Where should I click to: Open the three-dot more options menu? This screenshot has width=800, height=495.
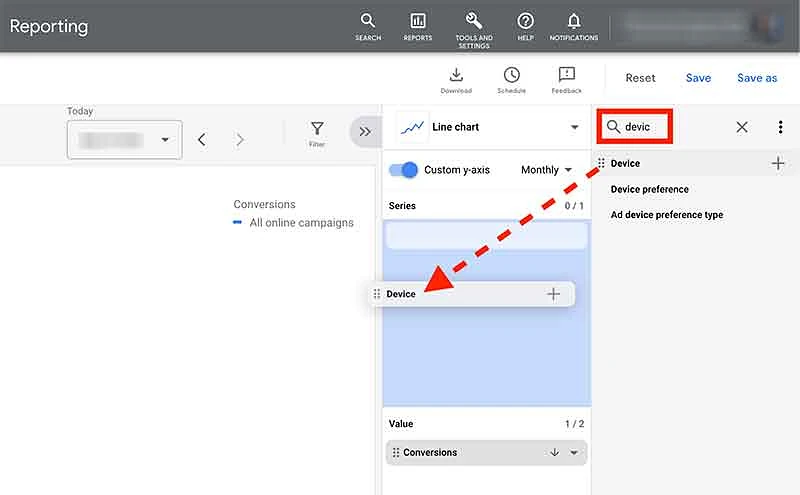pyautogui.click(x=780, y=127)
